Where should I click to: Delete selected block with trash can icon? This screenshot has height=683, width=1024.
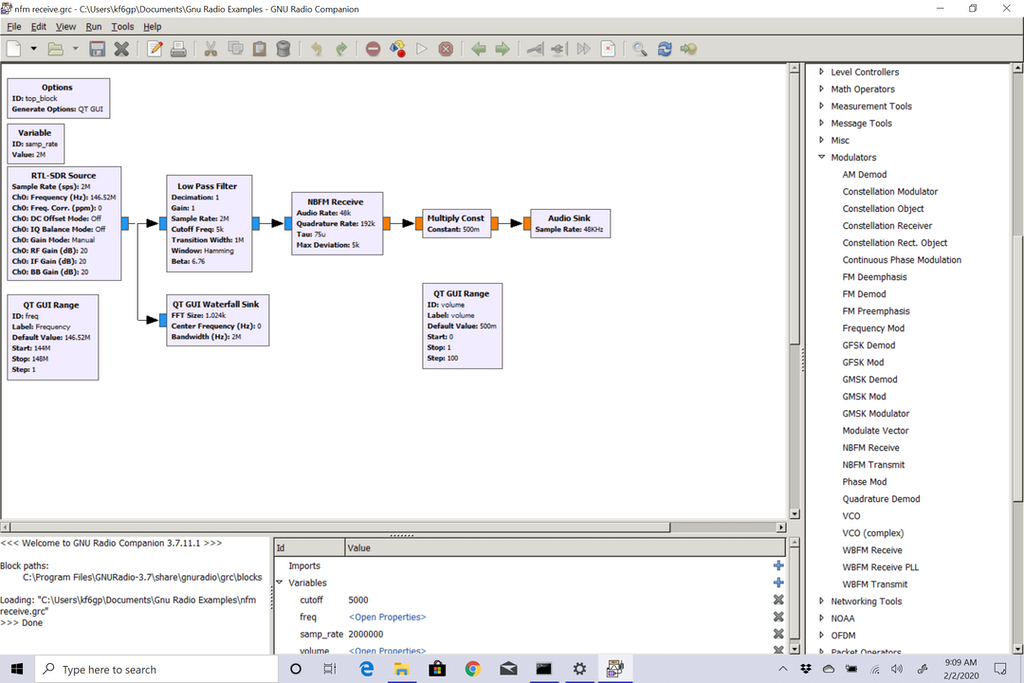pyautogui.click(x=283, y=49)
